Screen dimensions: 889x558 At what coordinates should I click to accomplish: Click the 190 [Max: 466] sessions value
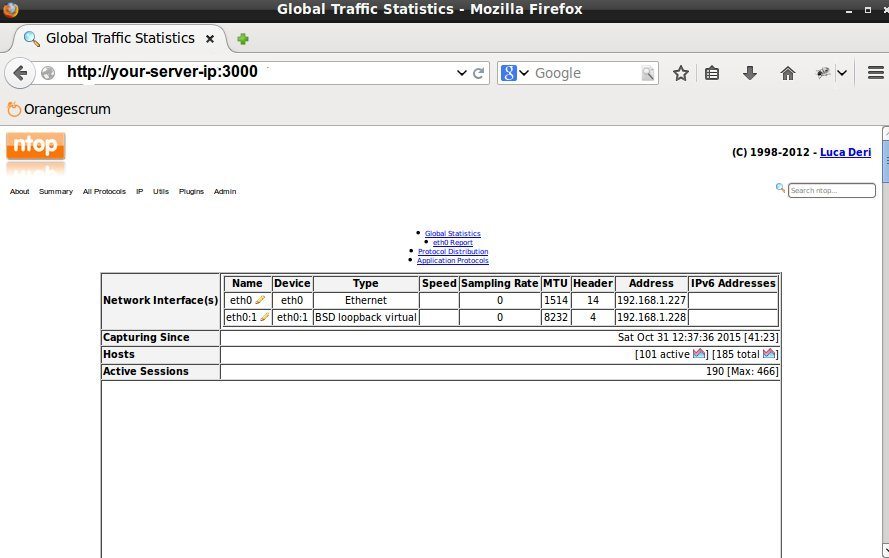(742, 371)
